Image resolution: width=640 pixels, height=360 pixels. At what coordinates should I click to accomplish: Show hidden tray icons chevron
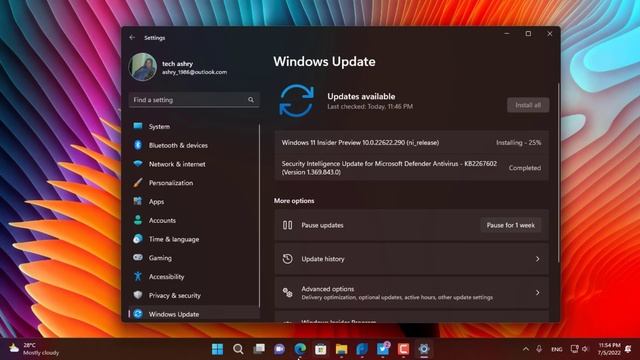[x=526, y=349]
